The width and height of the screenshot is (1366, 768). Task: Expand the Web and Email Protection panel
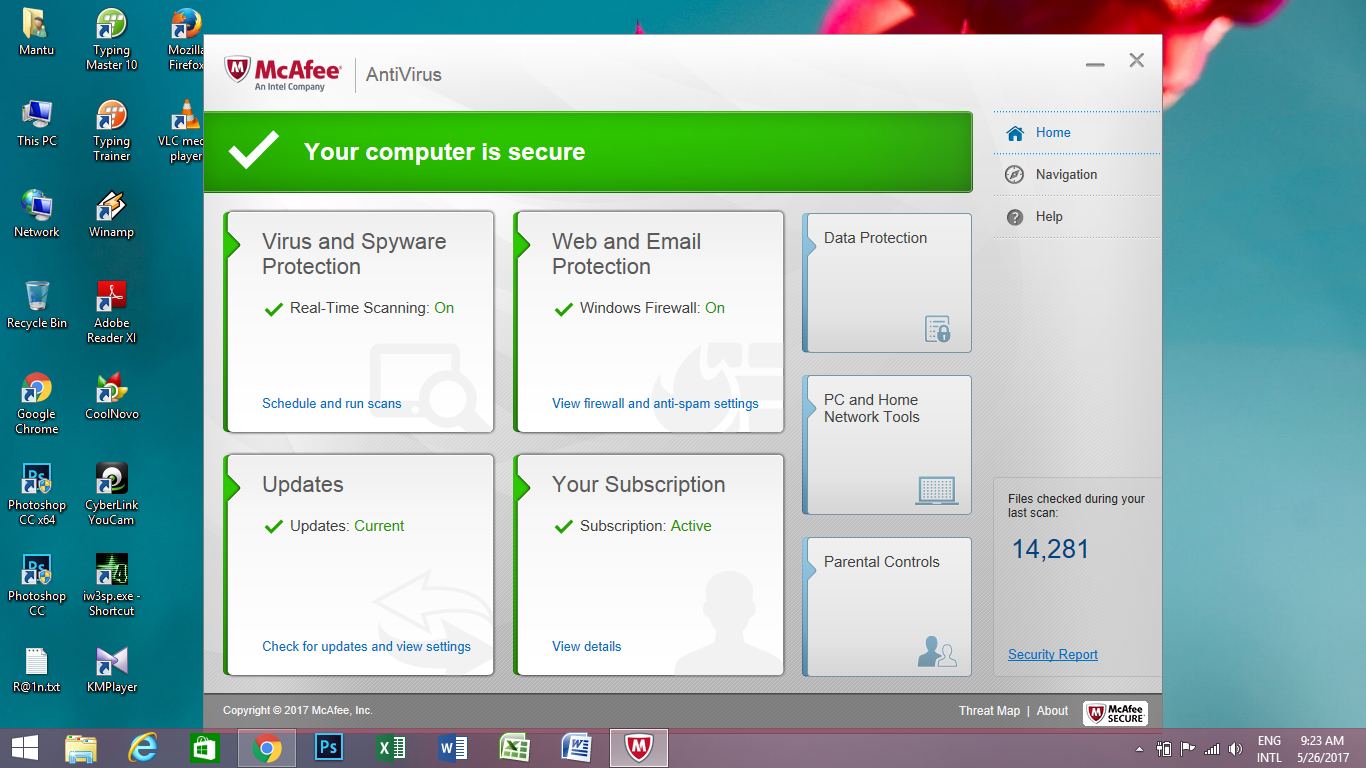click(524, 243)
